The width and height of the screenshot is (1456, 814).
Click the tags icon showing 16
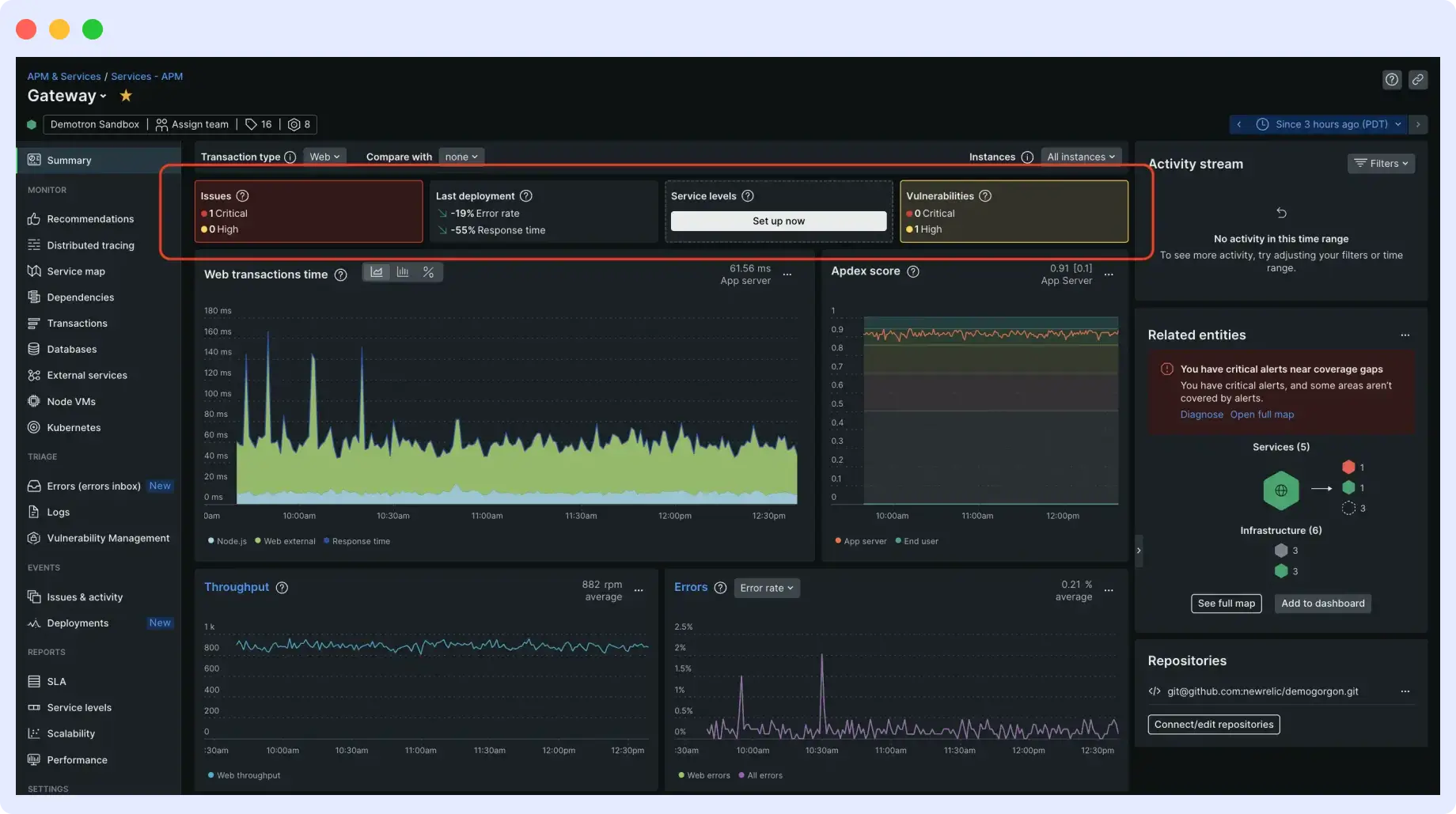259,124
